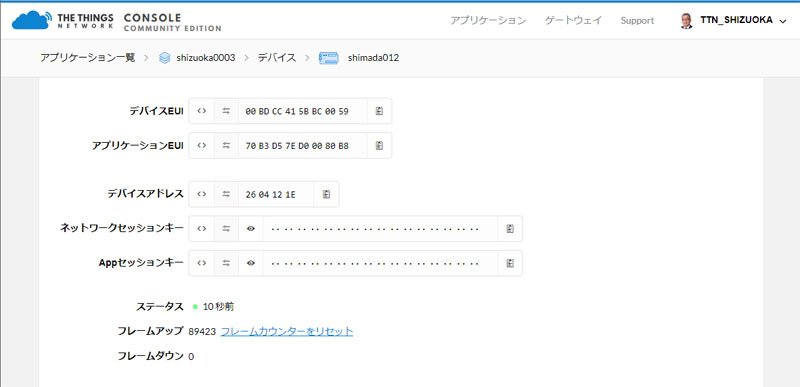Select the アプリケーションEUI value 70 B3 D5 7E D0 00 80 B8
Screen dimensions: 800x387
tap(297, 146)
